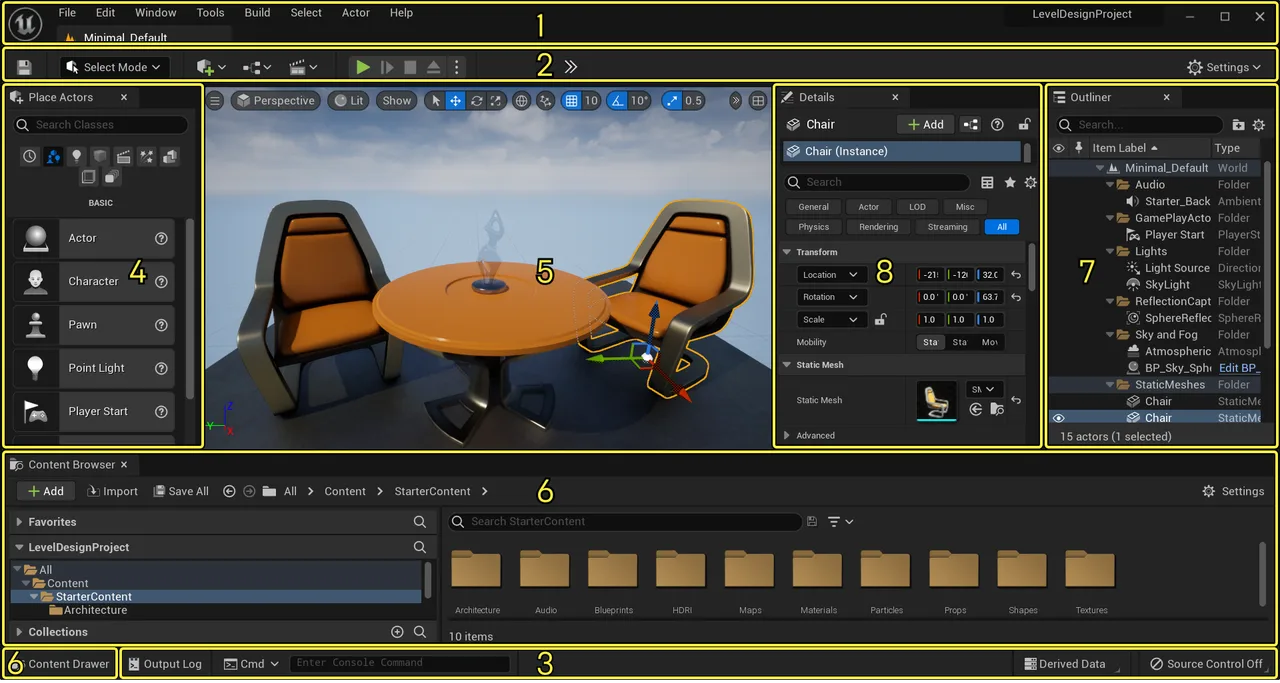Toggle surface snapping icon in the viewport

[545, 101]
